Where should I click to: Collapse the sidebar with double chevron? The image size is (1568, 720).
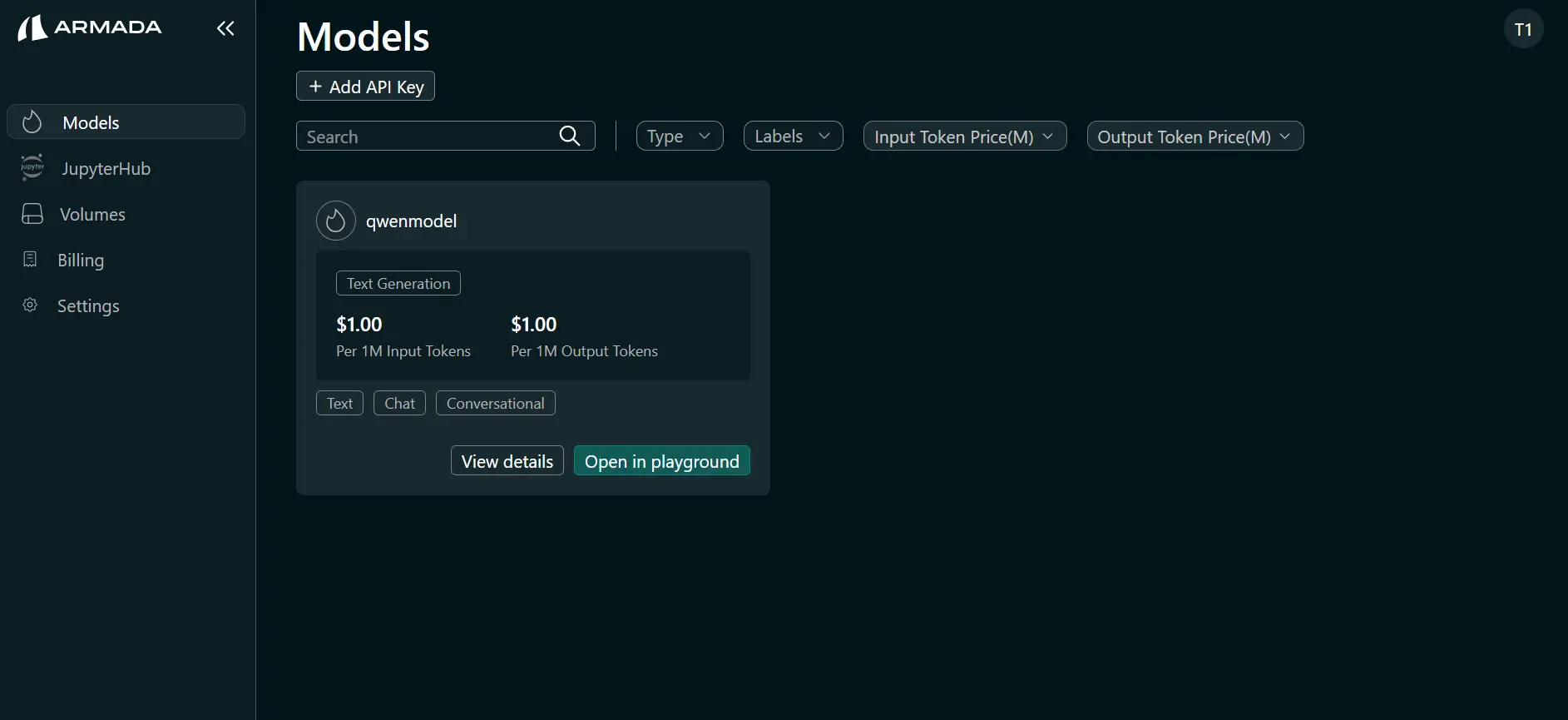click(225, 28)
